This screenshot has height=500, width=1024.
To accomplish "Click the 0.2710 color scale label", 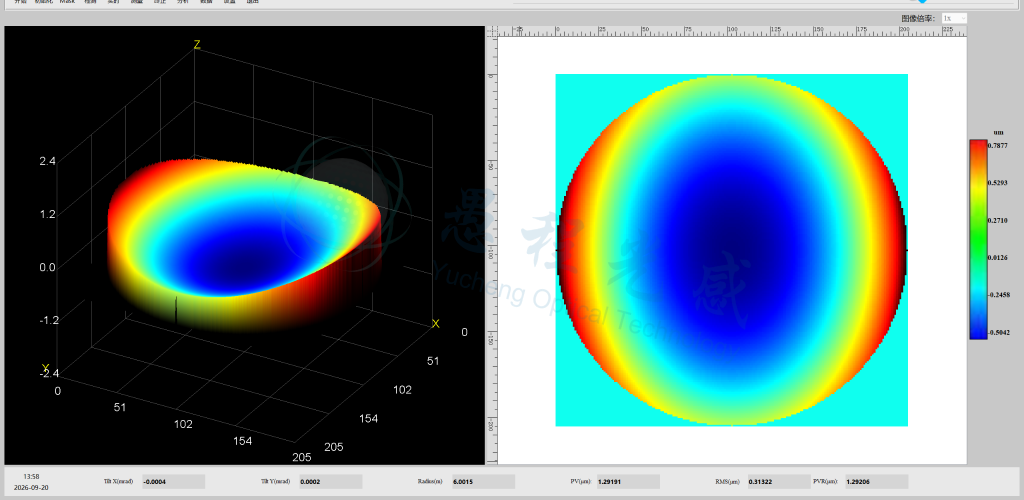I will click(x=997, y=221).
